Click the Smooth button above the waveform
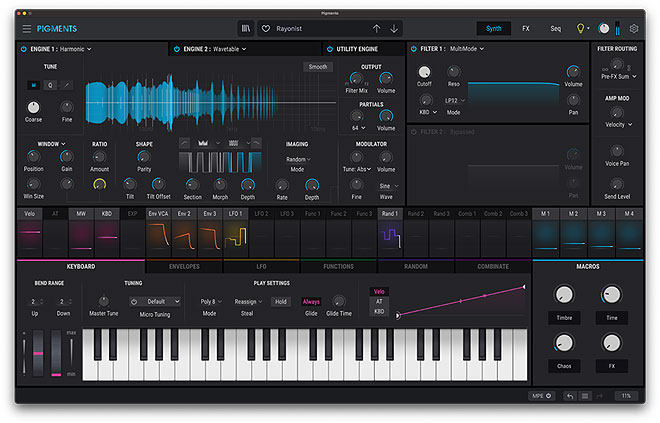This screenshot has height=423, width=660. 318,67
